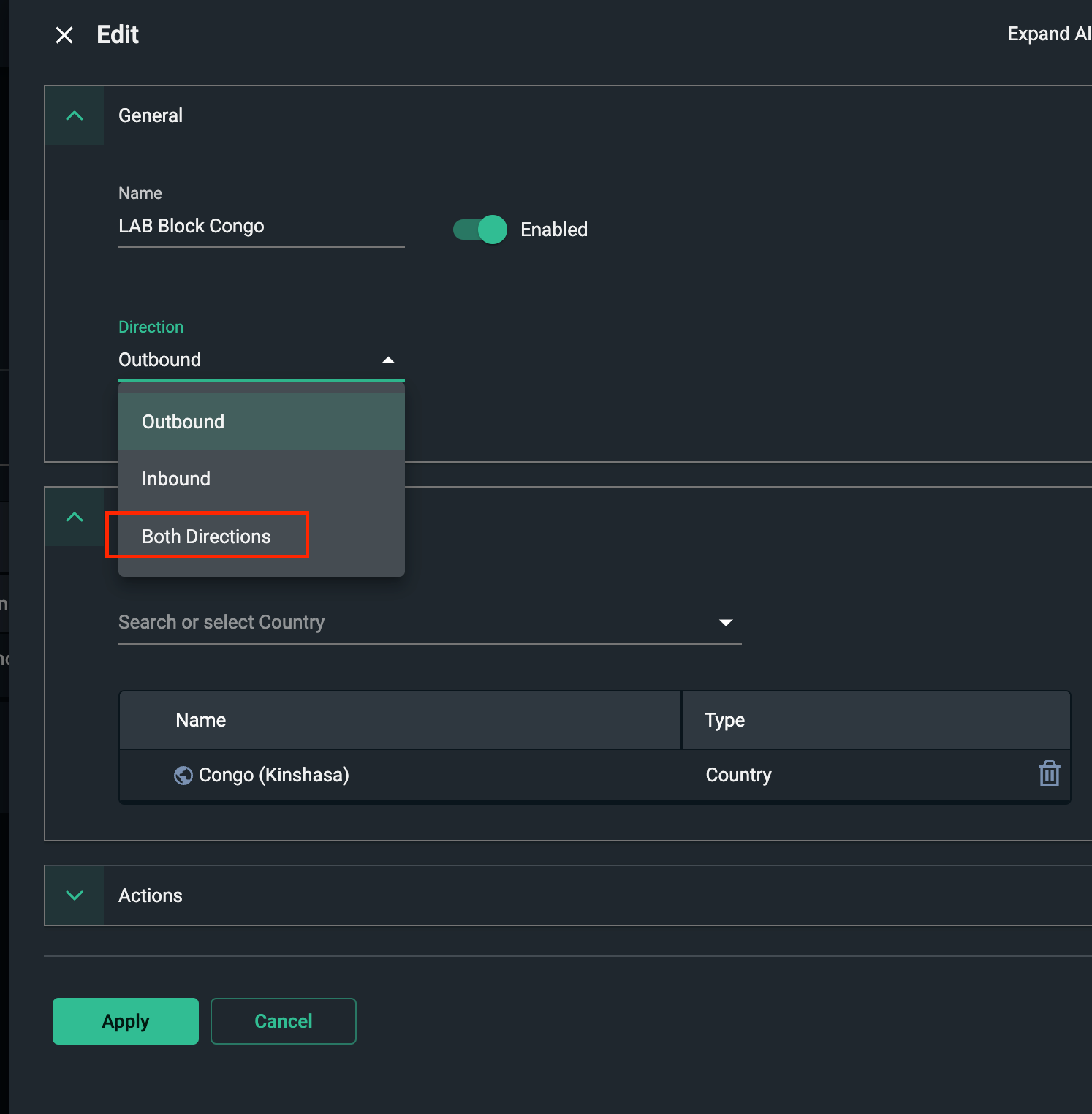Edit the Name field LAB Block Congo
The image size is (1092, 1114).
point(261,226)
